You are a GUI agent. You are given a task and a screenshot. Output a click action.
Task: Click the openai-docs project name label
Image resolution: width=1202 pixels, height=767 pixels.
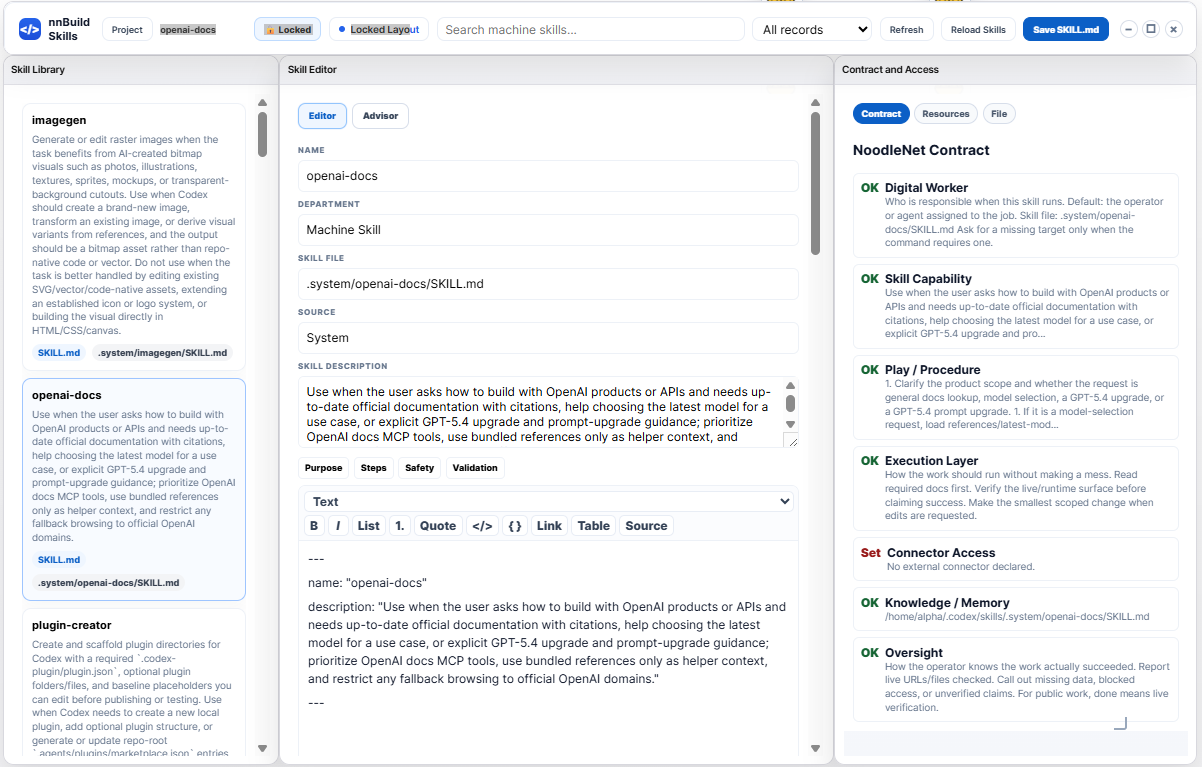(x=188, y=30)
